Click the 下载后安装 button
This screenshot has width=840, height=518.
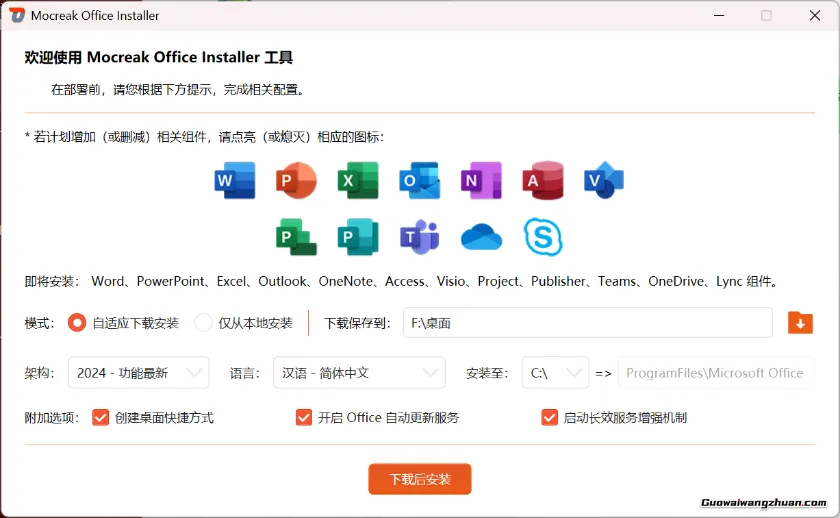(419, 479)
